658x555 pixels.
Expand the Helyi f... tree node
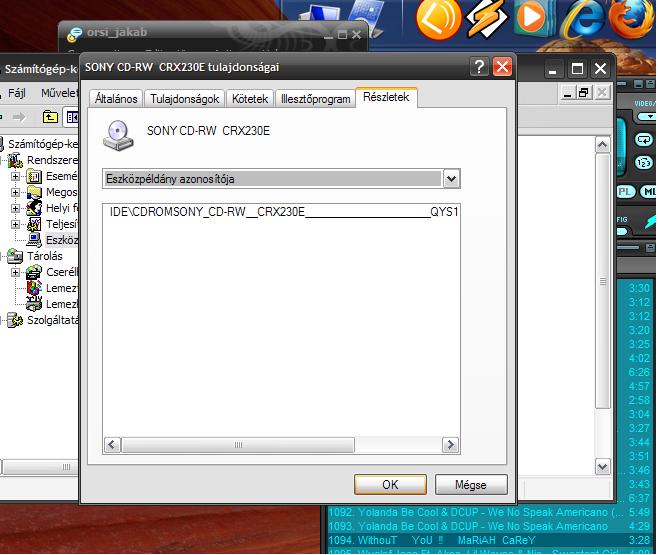click(16, 208)
